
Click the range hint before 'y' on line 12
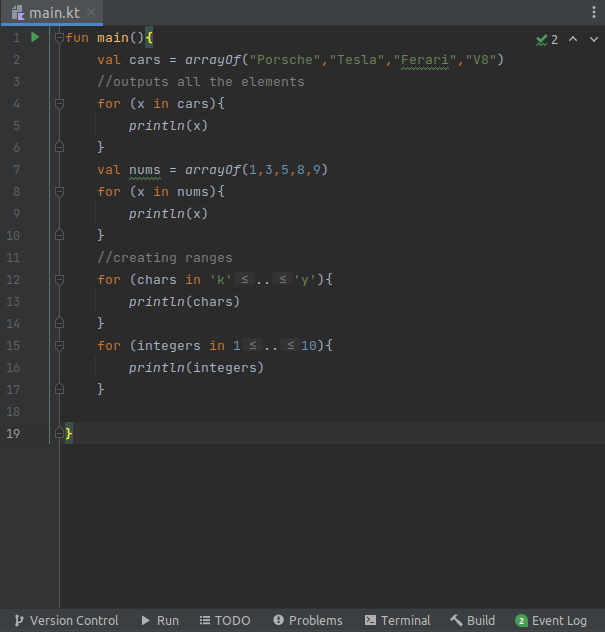click(283, 279)
